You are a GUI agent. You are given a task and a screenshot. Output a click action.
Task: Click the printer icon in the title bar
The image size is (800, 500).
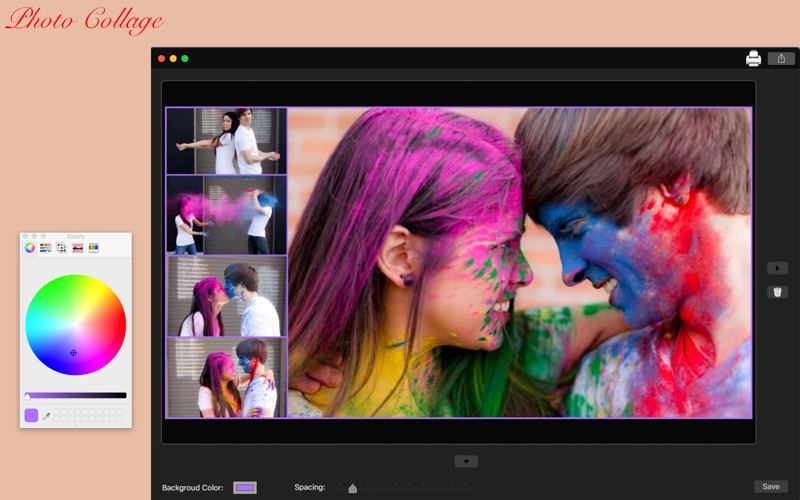pos(753,59)
